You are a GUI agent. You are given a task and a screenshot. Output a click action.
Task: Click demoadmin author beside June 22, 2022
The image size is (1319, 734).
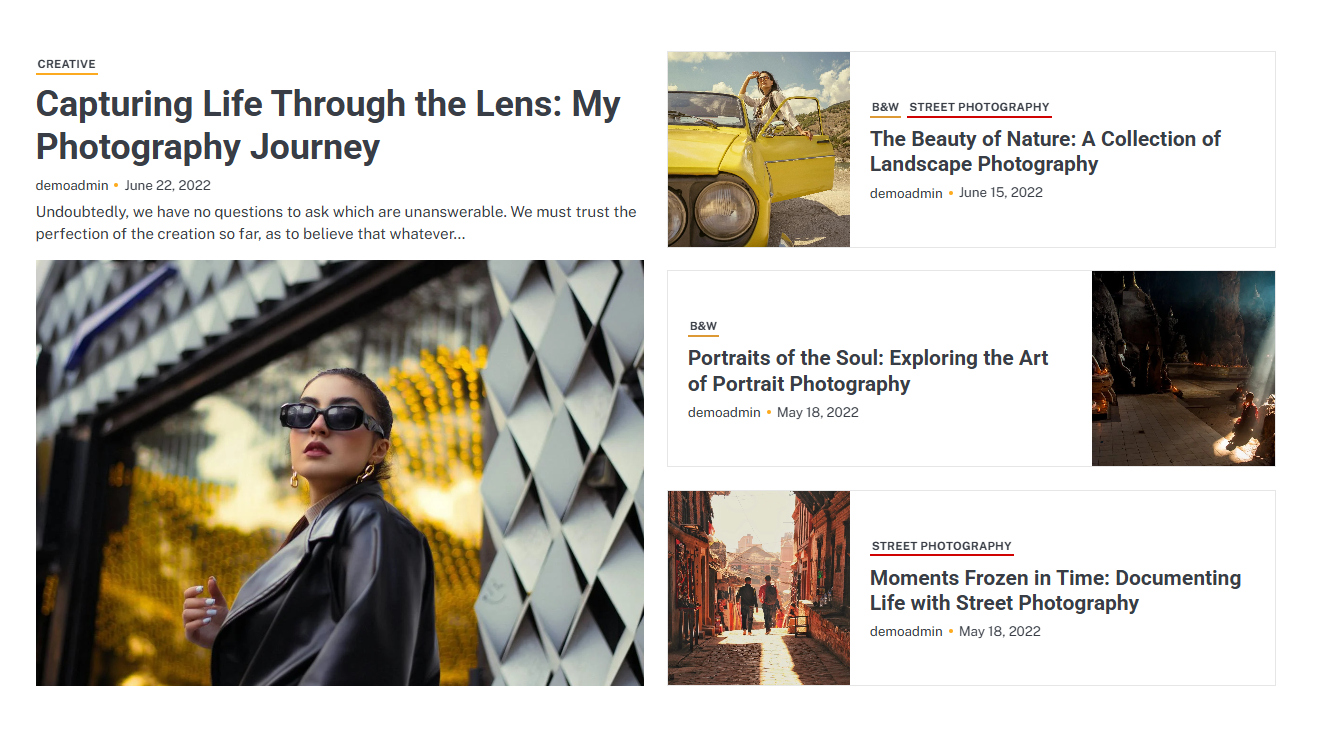pos(72,185)
